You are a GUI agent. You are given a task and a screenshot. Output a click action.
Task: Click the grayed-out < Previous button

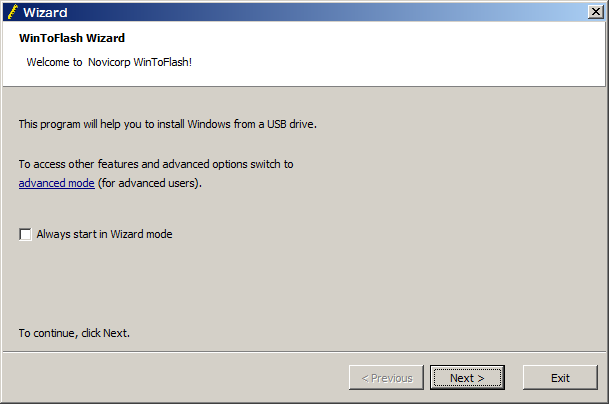pos(386,377)
